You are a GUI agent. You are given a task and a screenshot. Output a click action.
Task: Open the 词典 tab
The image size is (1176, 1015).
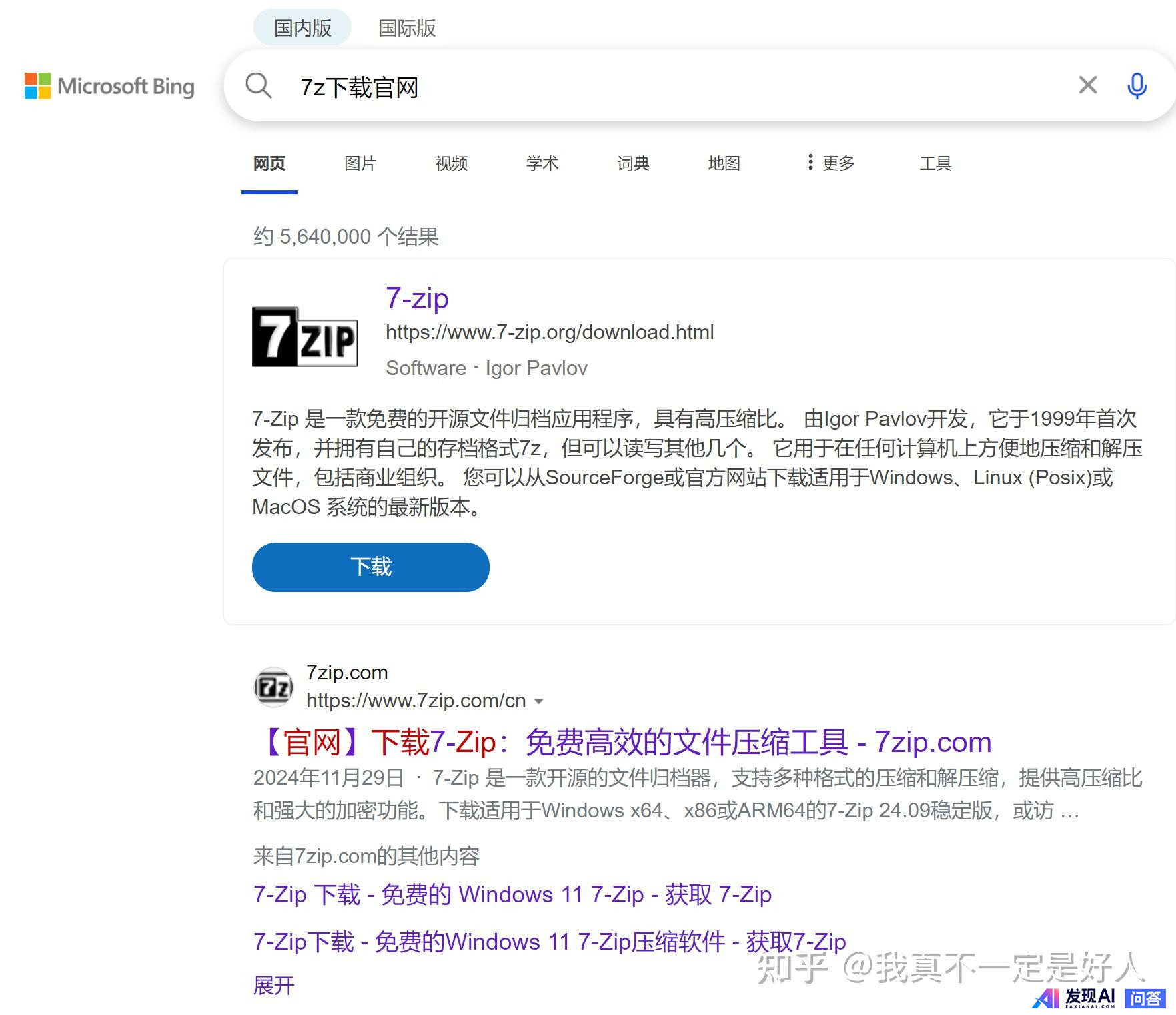point(633,163)
